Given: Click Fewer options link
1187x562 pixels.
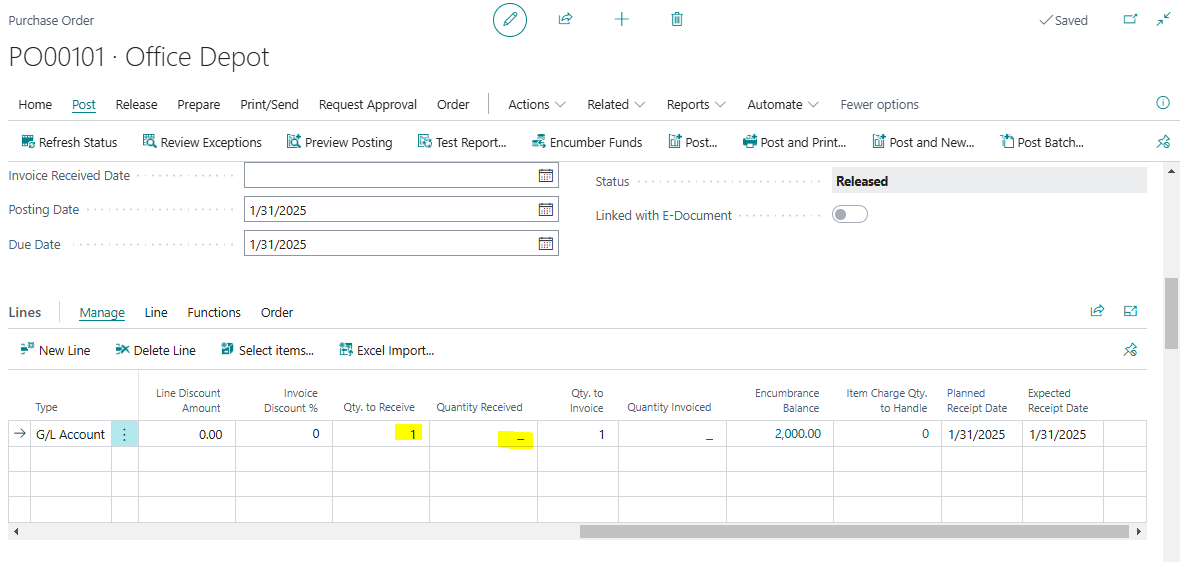Looking at the screenshot, I should (880, 105).
